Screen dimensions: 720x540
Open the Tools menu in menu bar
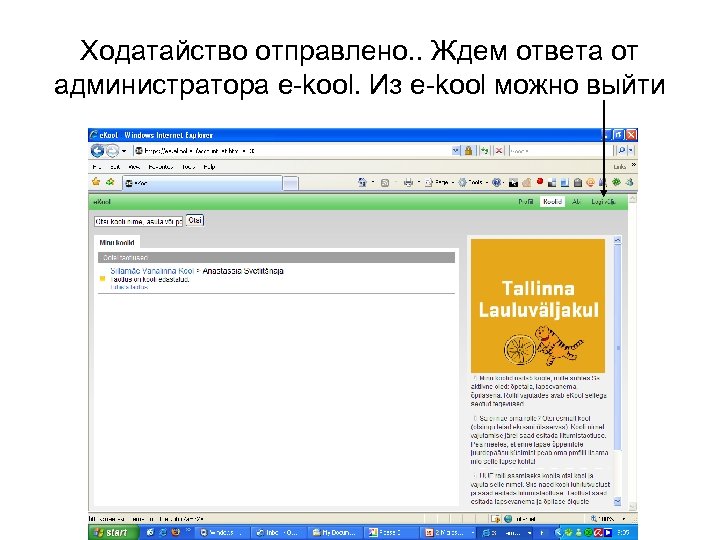click(x=188, y=167)
